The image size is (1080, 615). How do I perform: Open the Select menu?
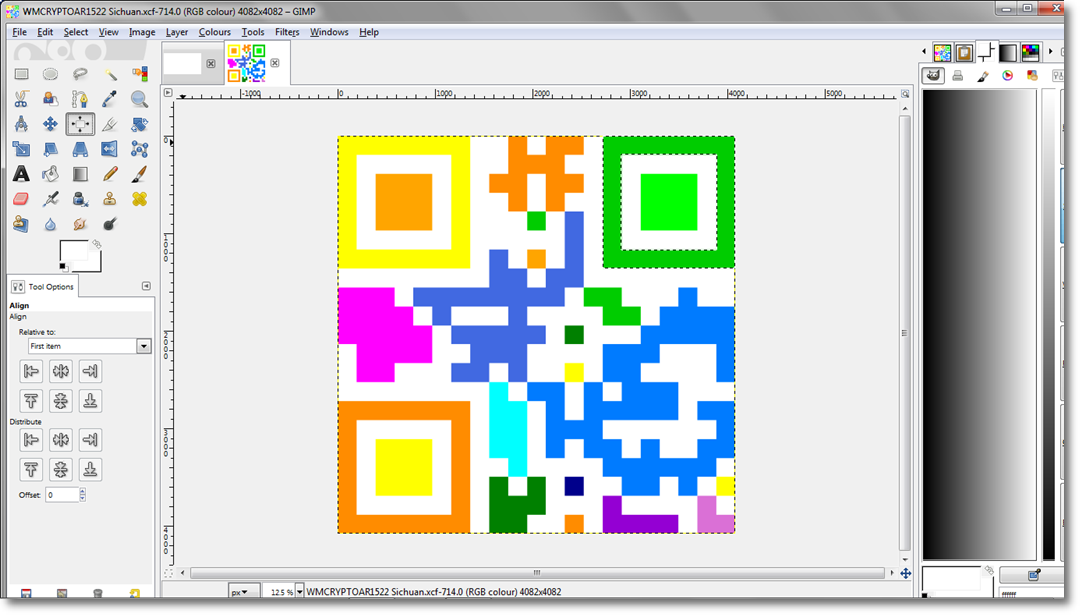click(x=76, y=32)
